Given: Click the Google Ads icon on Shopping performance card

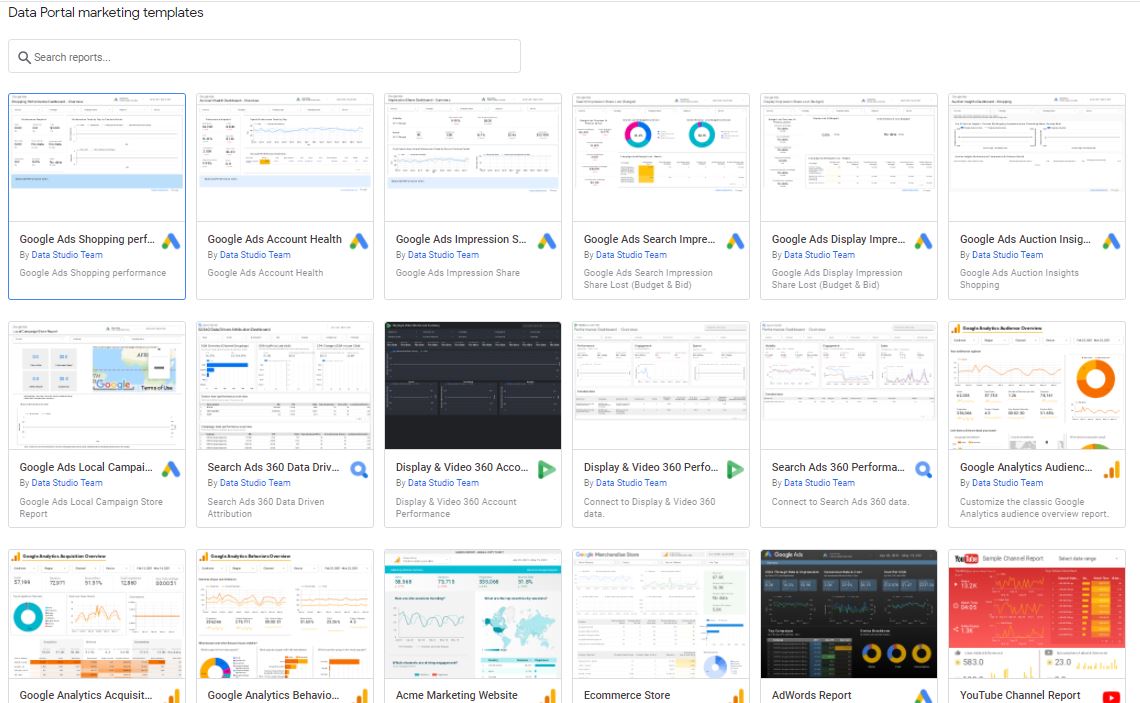Looking at the screenshot, I should (171, 241).
